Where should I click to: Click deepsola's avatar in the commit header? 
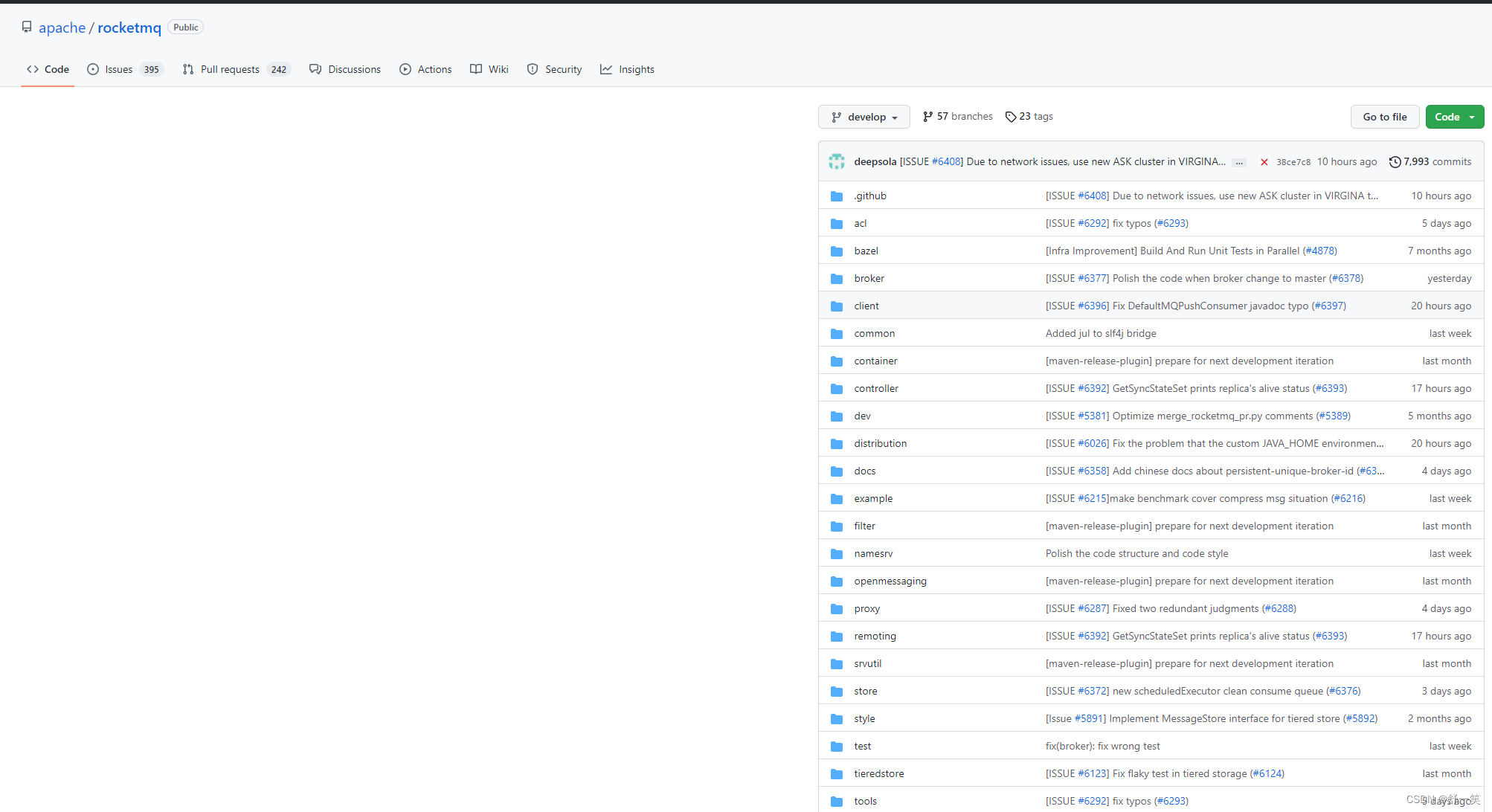coord(837,161)
